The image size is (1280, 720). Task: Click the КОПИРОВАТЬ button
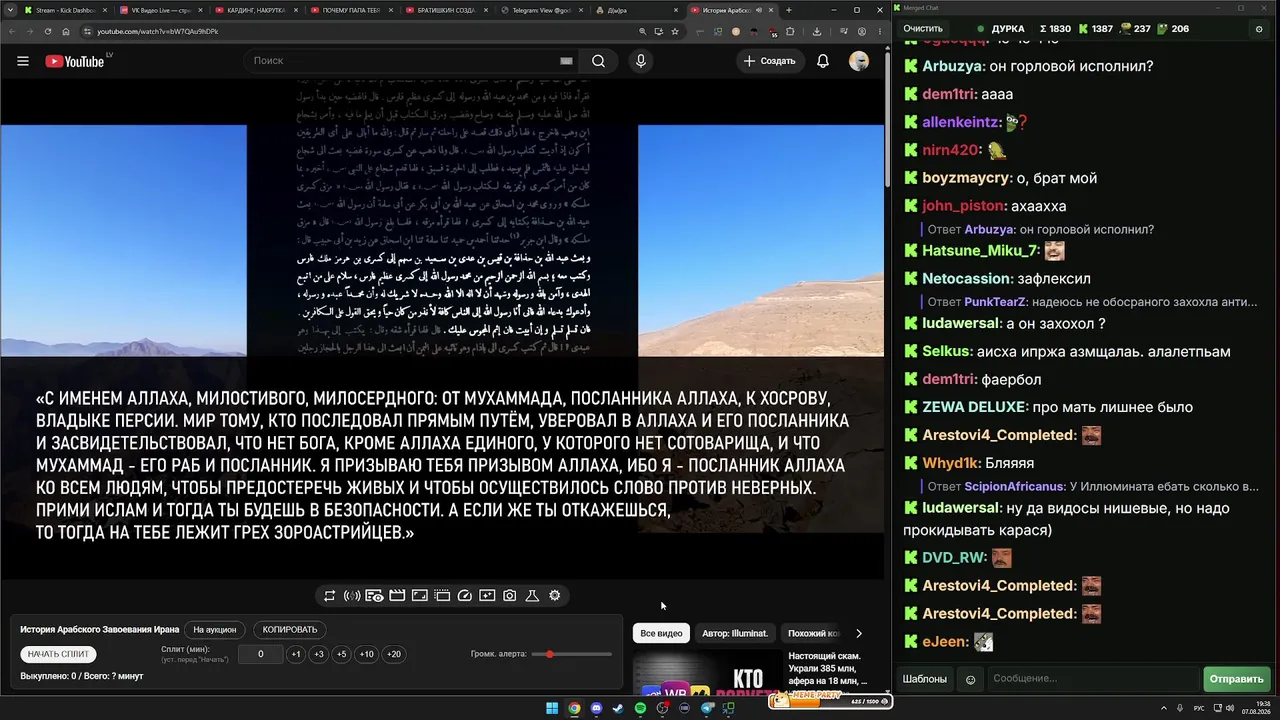(x=290, y=630)
